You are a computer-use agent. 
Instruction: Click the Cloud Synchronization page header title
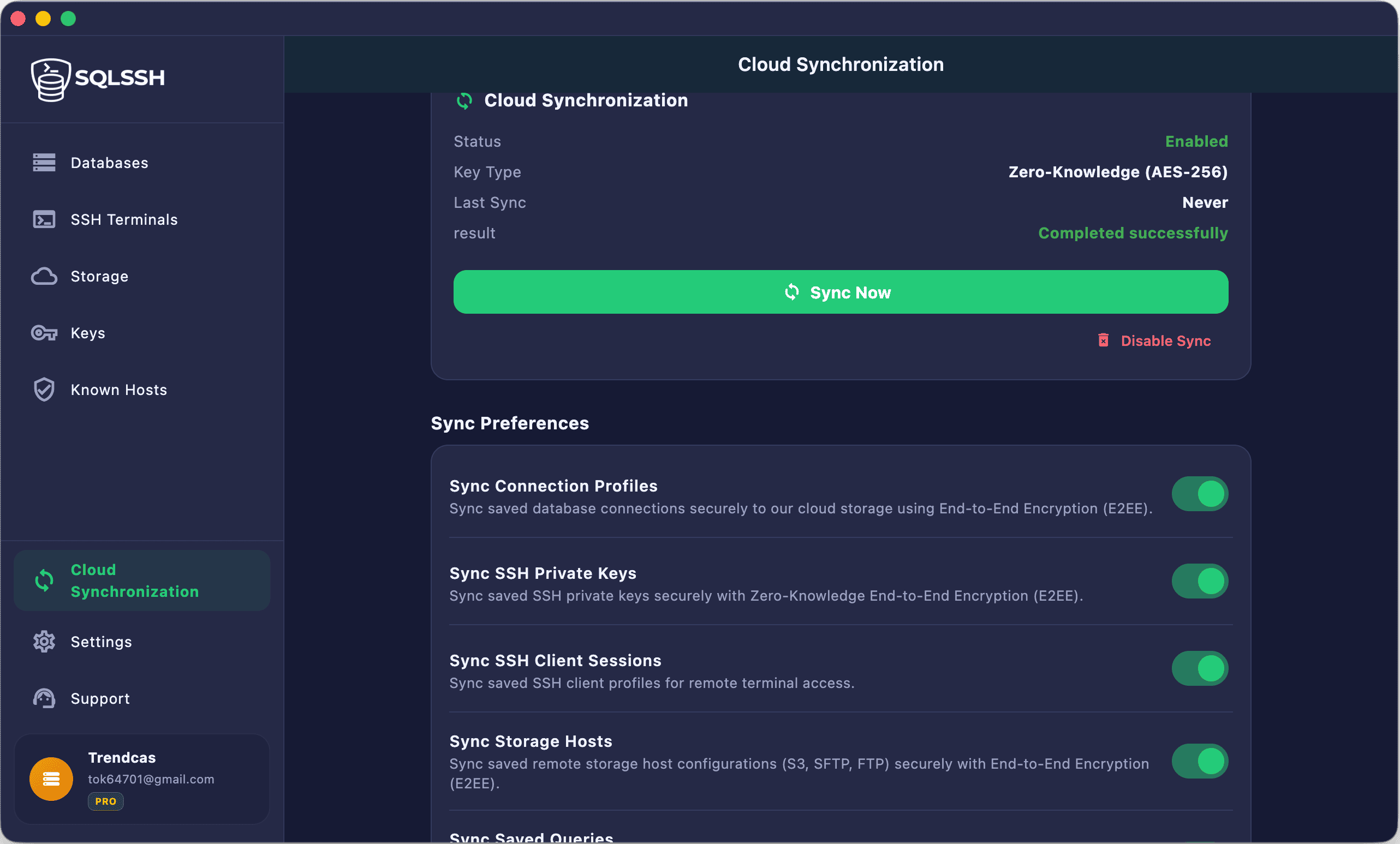coord(841,64)
